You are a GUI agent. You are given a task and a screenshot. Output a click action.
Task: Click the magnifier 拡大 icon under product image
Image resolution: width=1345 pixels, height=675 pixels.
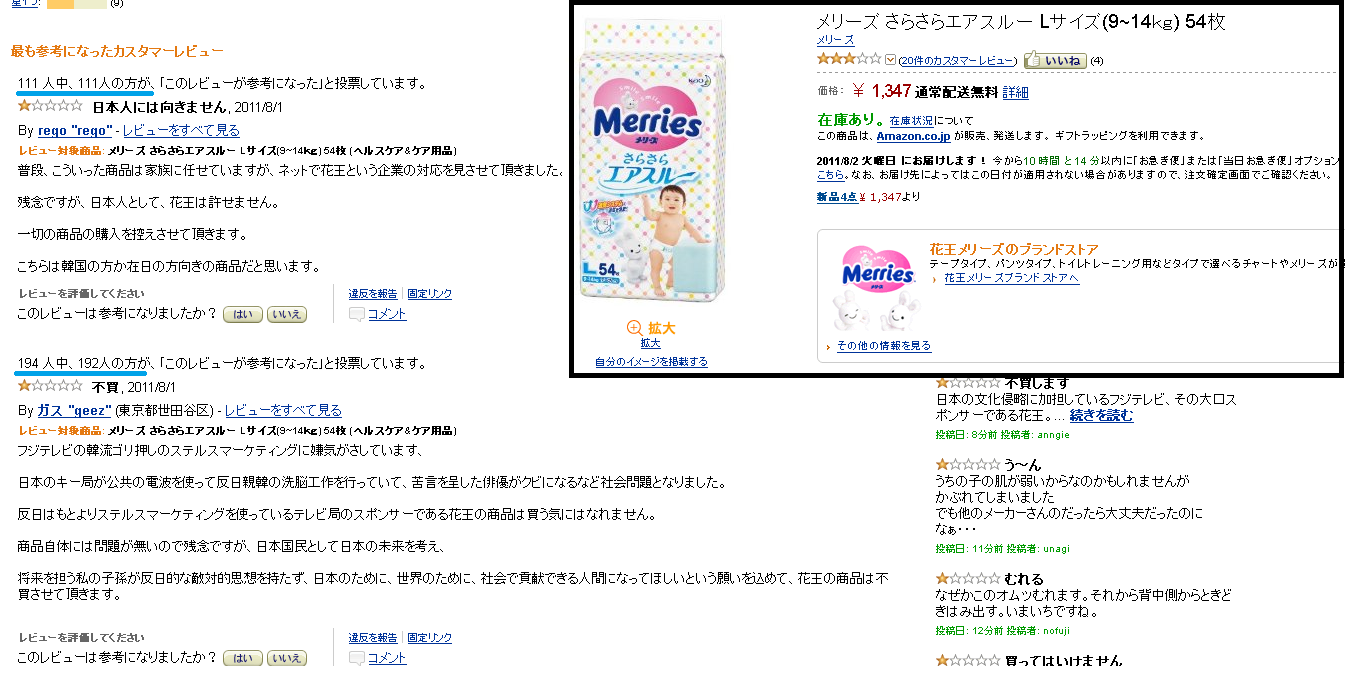pyautogui.click(x=634, y=328)
